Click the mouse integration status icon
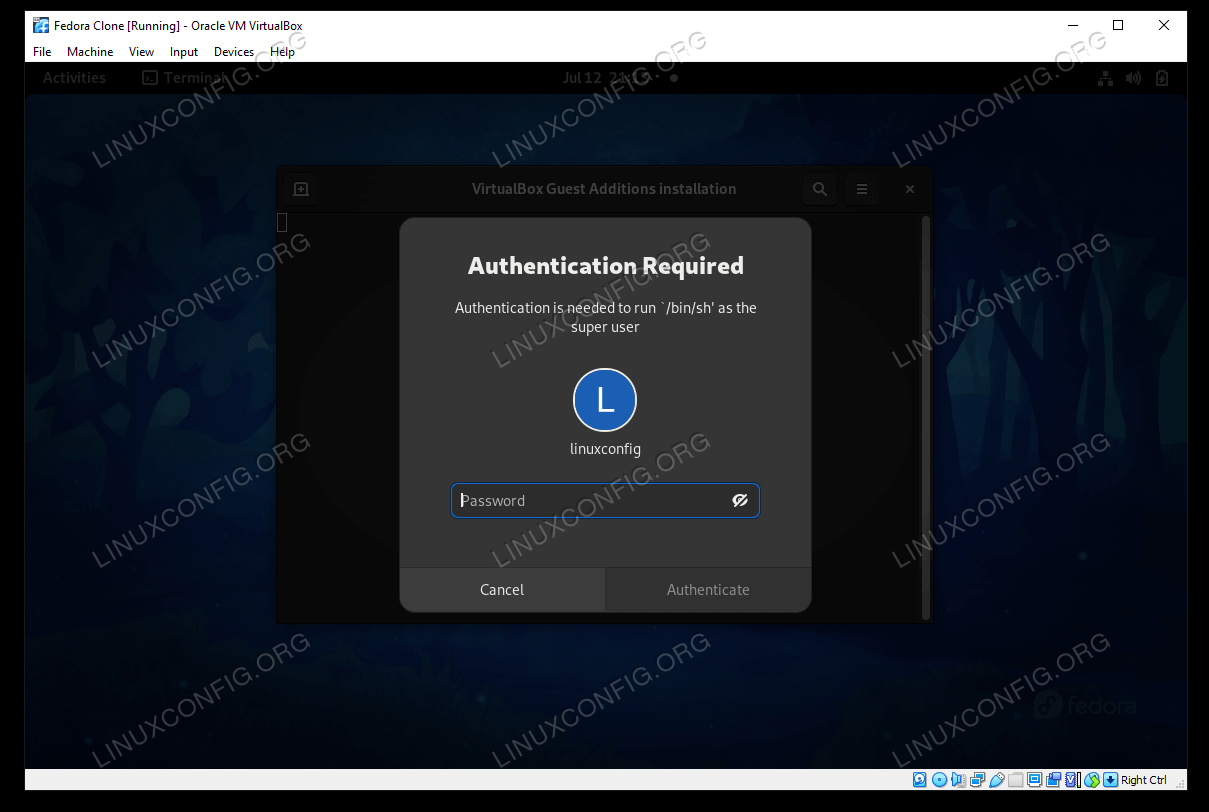Screen dimensions: 1209x812 (1090, 780)
